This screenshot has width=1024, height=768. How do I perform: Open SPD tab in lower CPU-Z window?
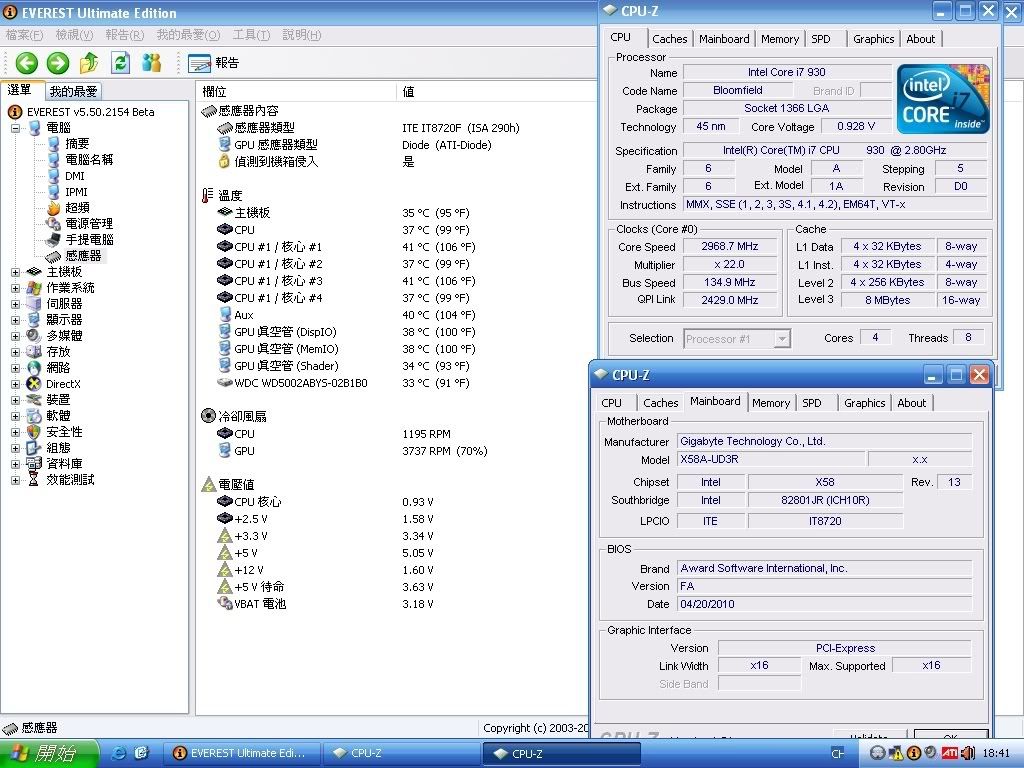pos(812,403)
